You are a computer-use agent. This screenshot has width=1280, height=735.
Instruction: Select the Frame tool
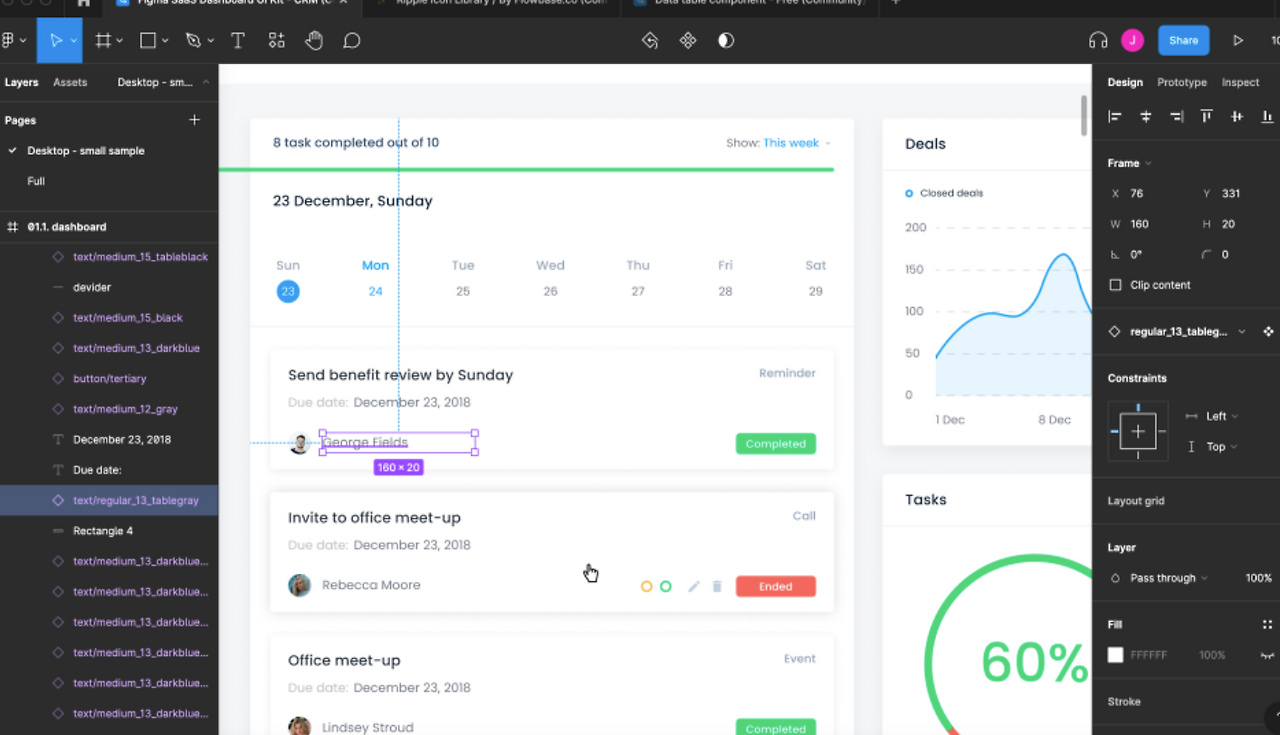(103, 41)
